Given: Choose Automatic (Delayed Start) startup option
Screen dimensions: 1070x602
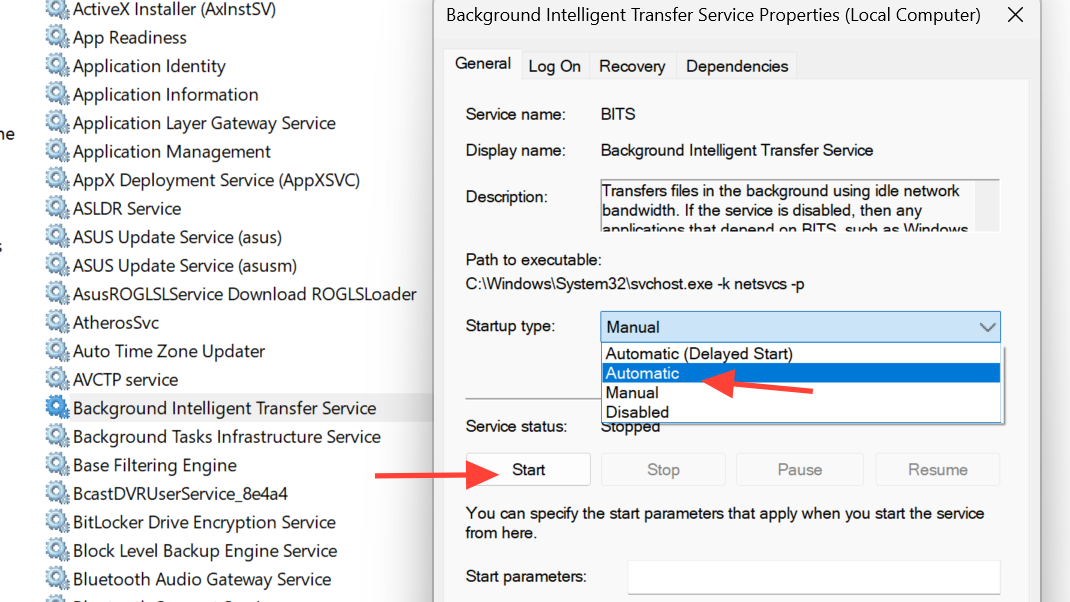Looking at the screenshot, I should click(x=699, y=354).
